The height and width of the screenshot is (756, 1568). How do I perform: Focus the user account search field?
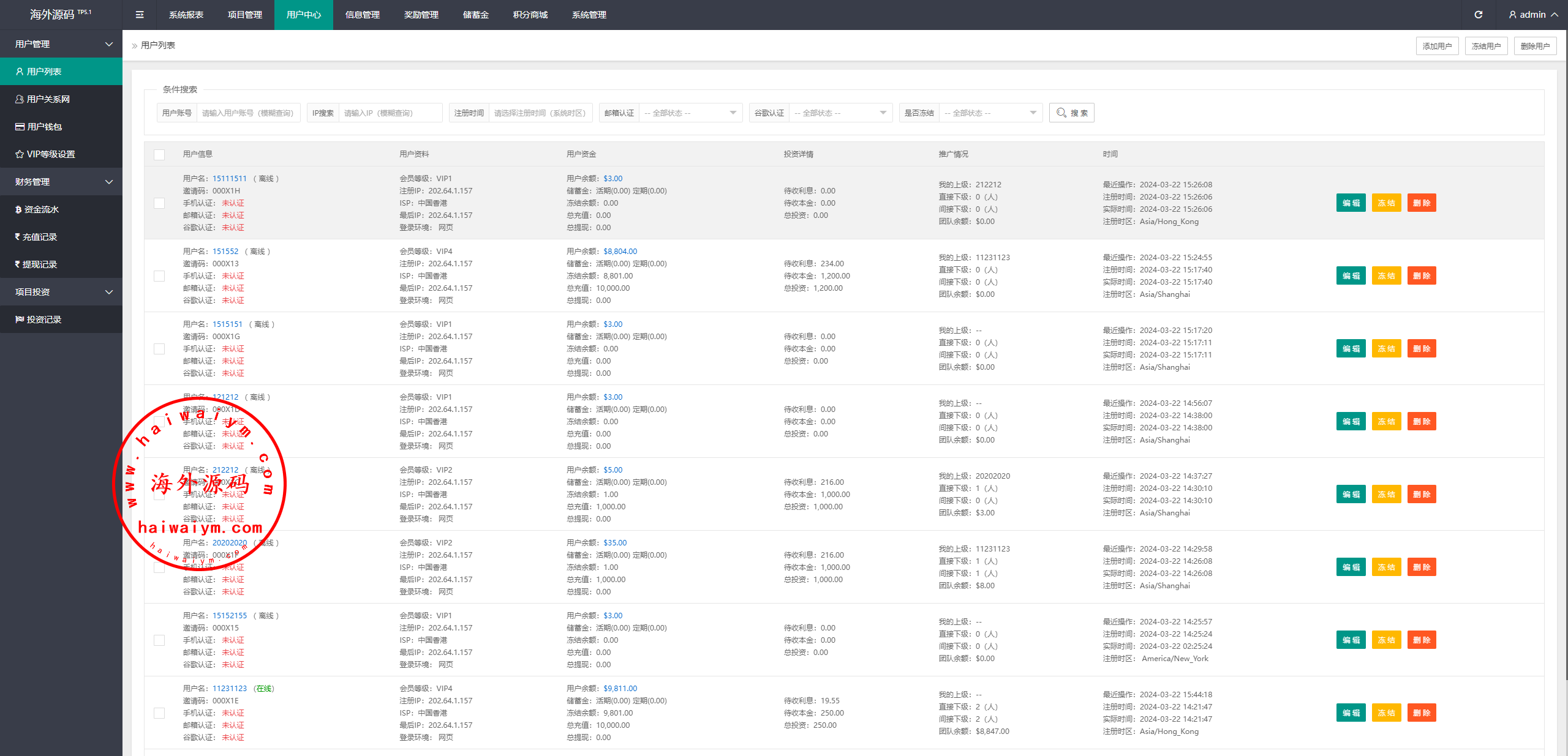click(x=247, y=113)
